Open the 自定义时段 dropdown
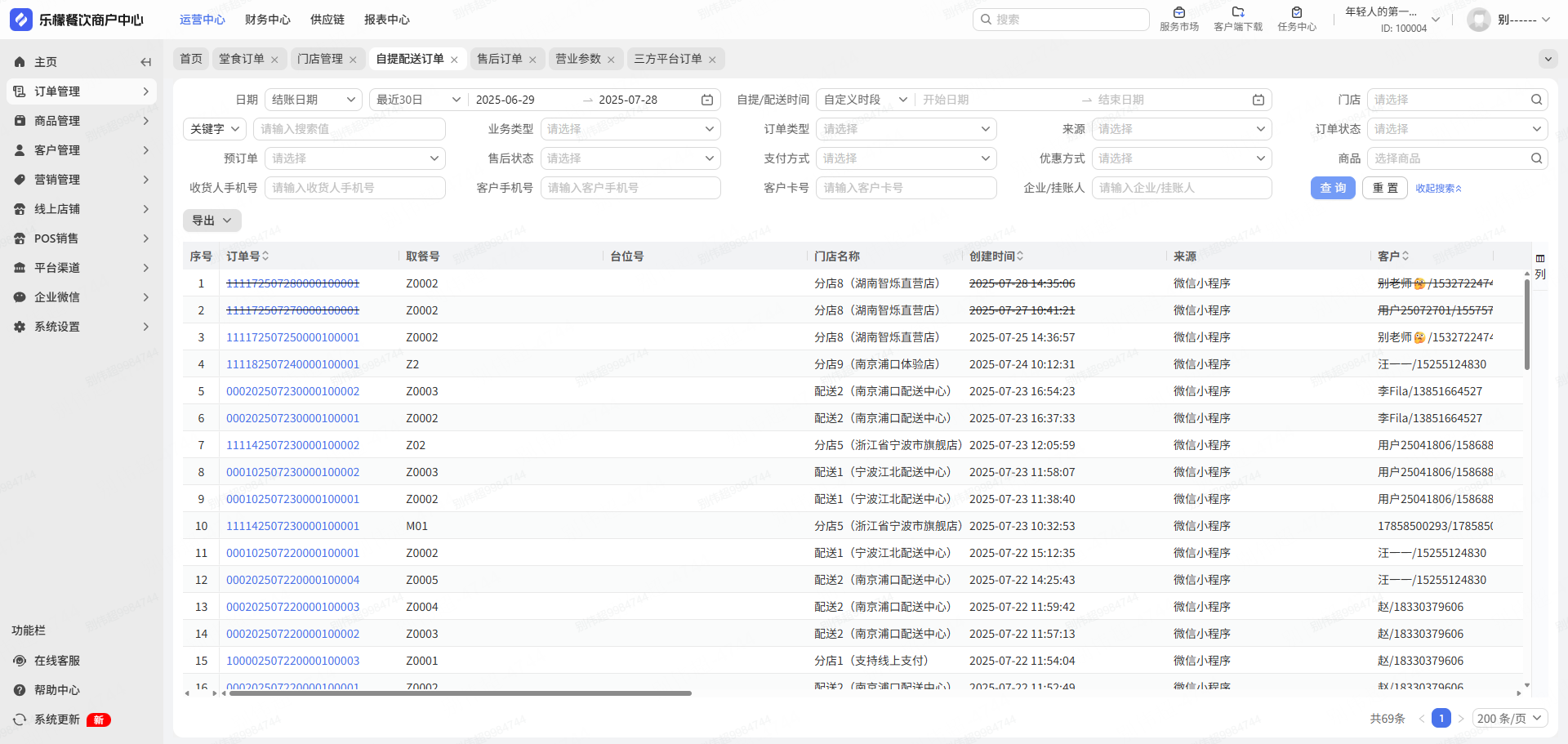Image resolution: width=1568 pixels, height=744 pixels. (865, 100)
